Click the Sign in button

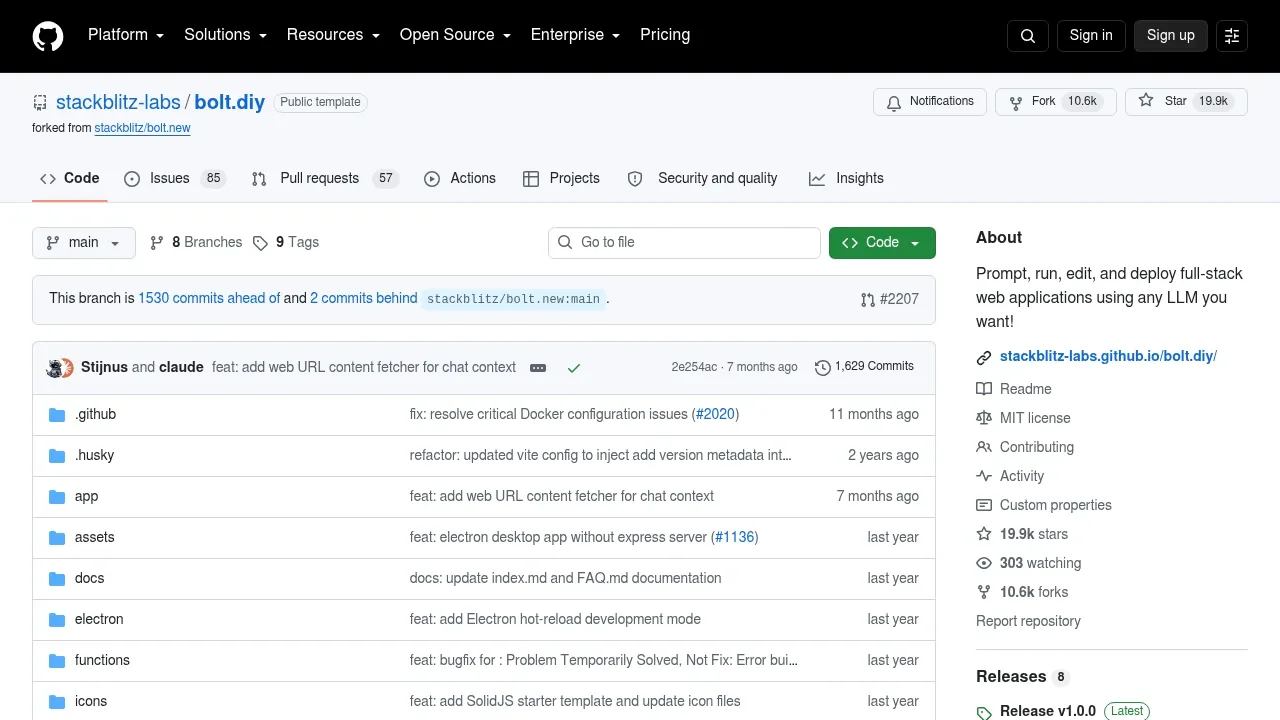pos(1091,35)
